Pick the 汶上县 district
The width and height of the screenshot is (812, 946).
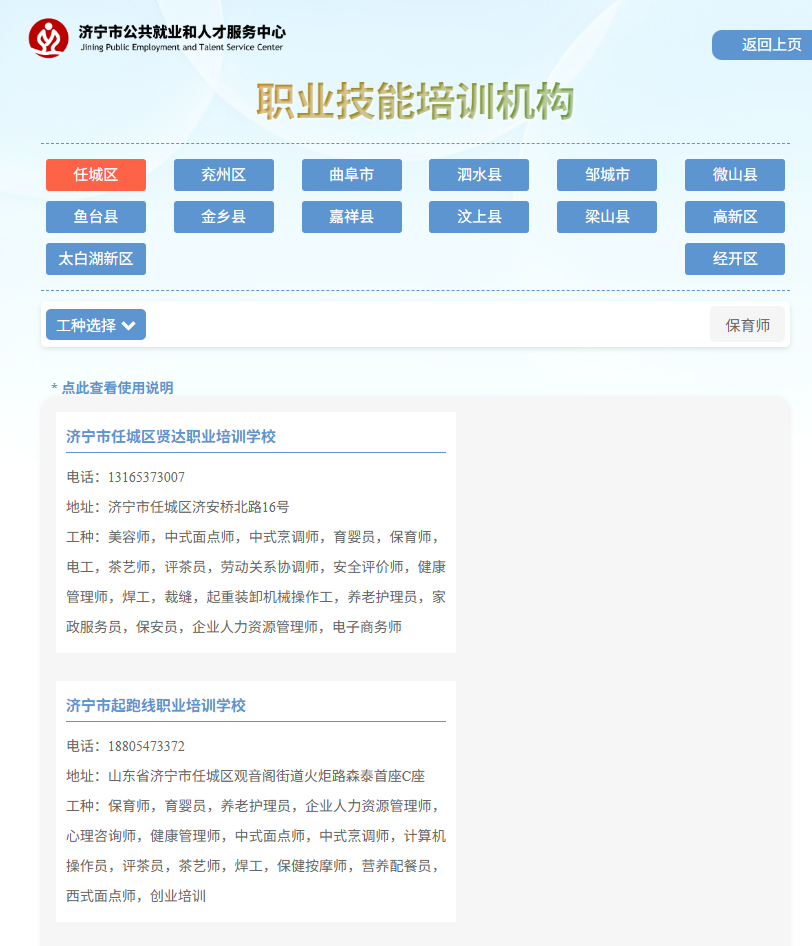click(x=479, y=217)
